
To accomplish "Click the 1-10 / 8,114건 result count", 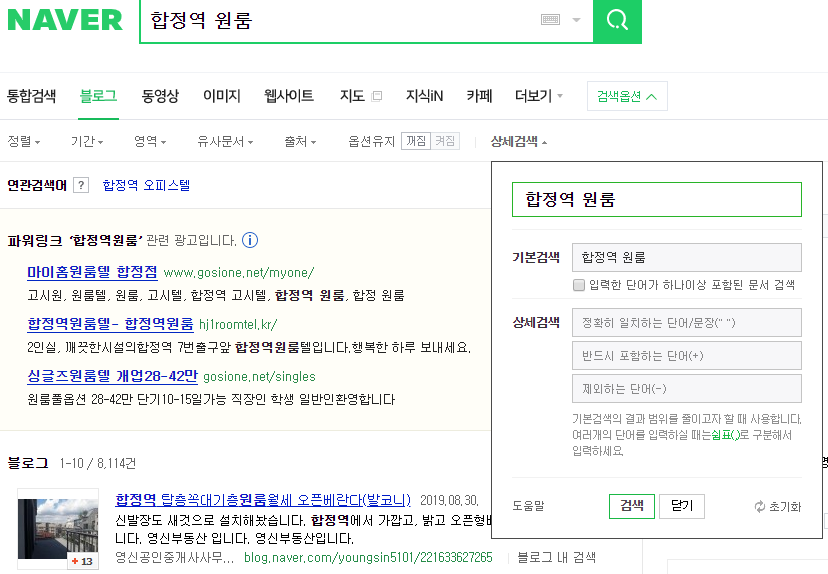I will [98, 463].
